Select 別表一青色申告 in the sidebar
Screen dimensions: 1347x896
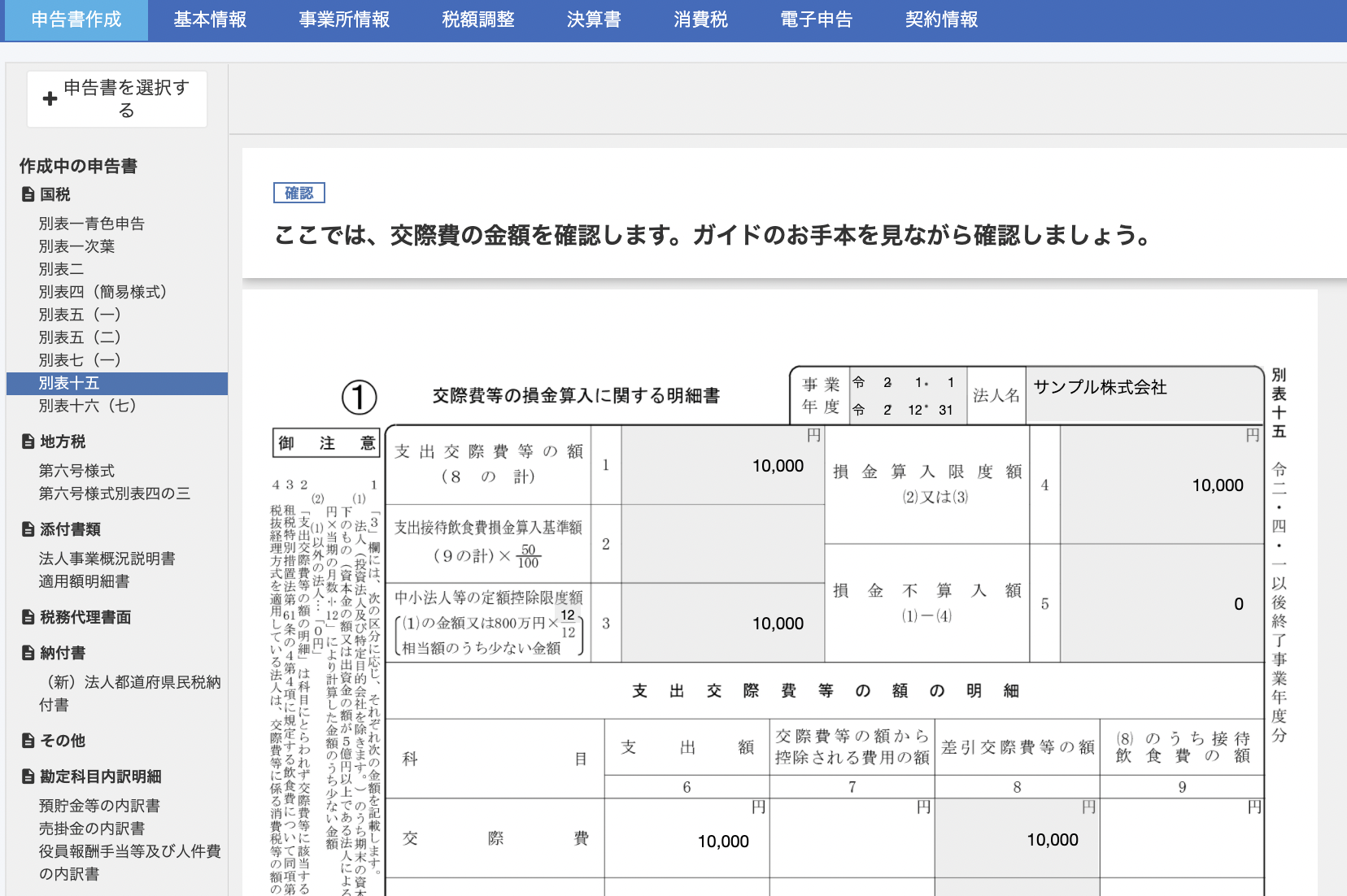(x=91, y=224)
